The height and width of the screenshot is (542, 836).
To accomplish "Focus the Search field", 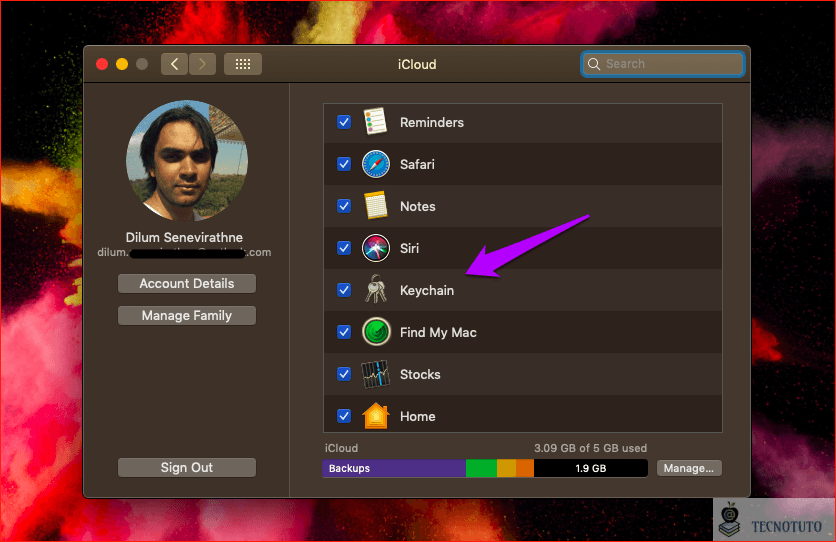I will click(663, 64).
